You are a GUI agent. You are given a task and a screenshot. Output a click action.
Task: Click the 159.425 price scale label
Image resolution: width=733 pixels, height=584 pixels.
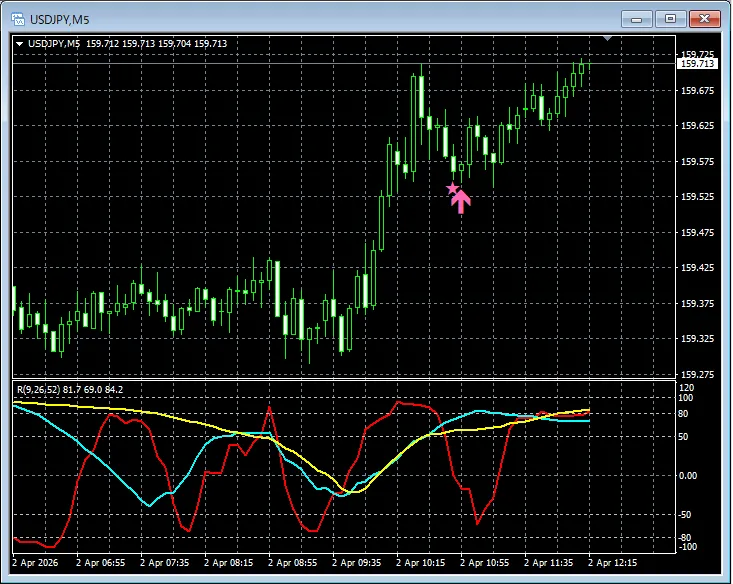click(x=697, y=268)
